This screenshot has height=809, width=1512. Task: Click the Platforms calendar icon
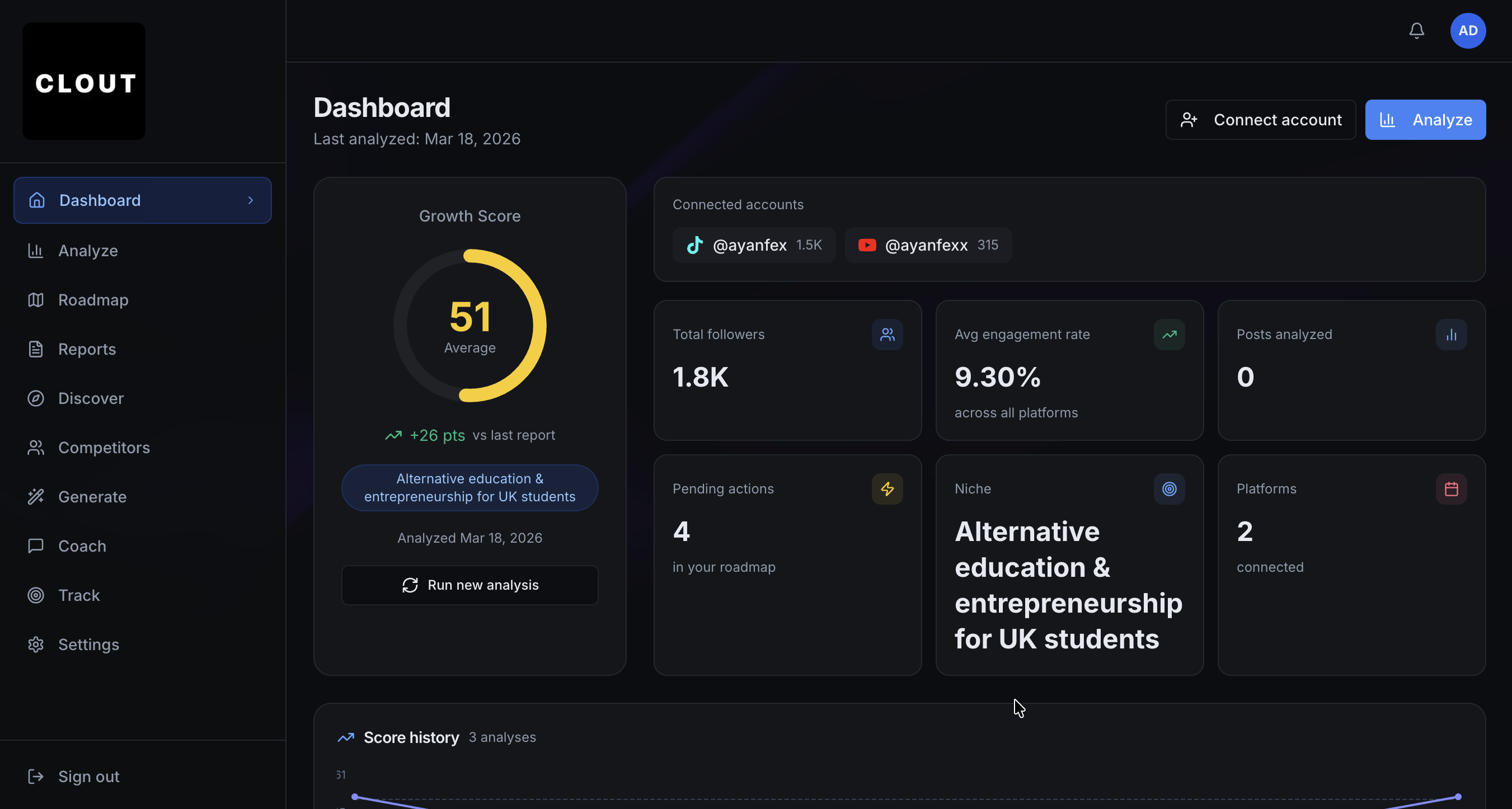[1451, 488]
